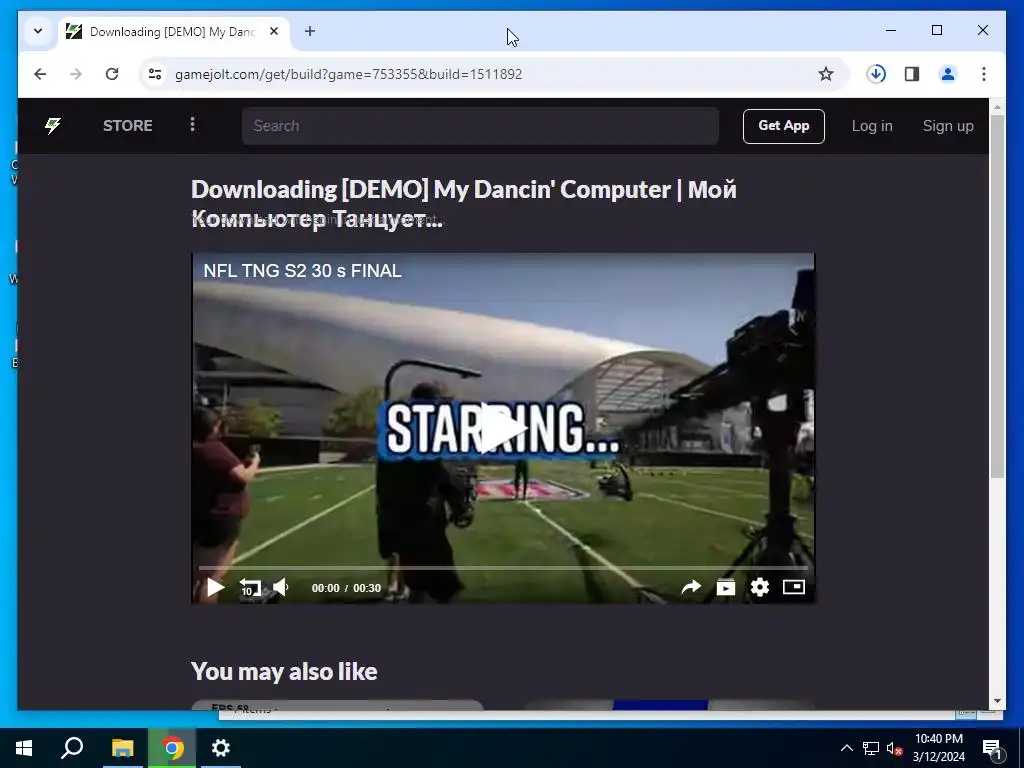1024x768 pixels.
Task: Rewind the video 10 seconds
Action: pyautogui.click(x=249, y=588)
